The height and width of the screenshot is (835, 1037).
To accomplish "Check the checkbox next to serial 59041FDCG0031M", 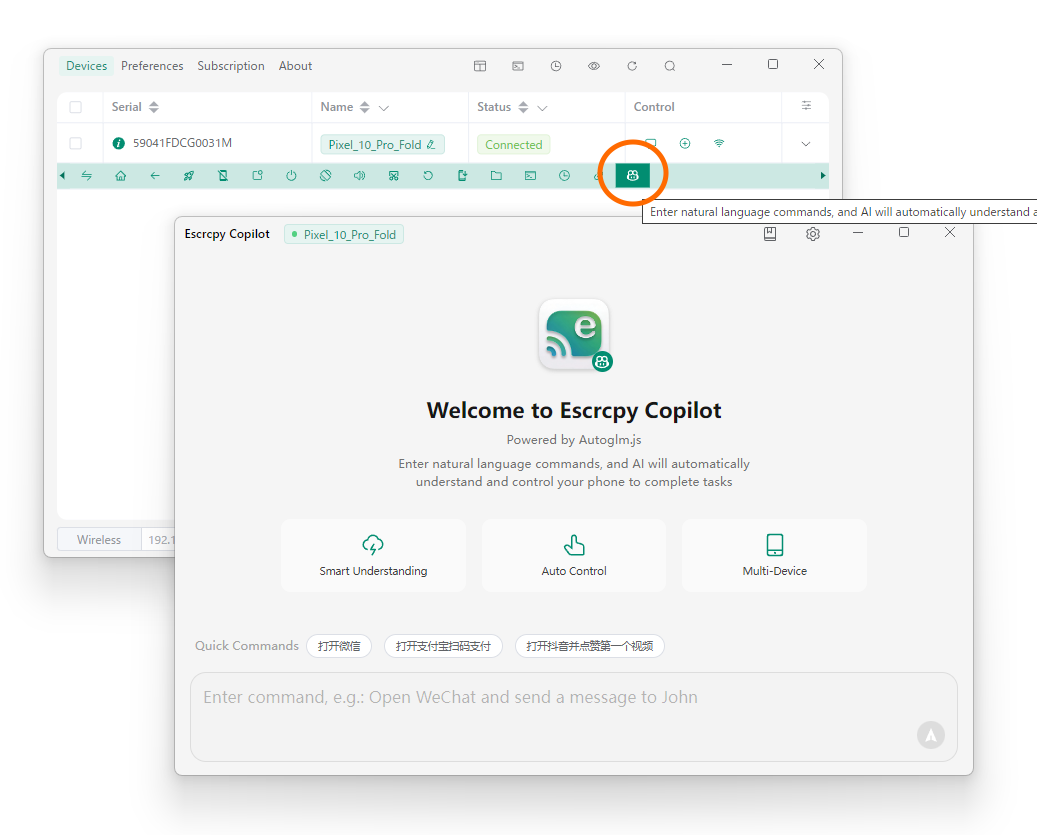I will click(75, 143).
